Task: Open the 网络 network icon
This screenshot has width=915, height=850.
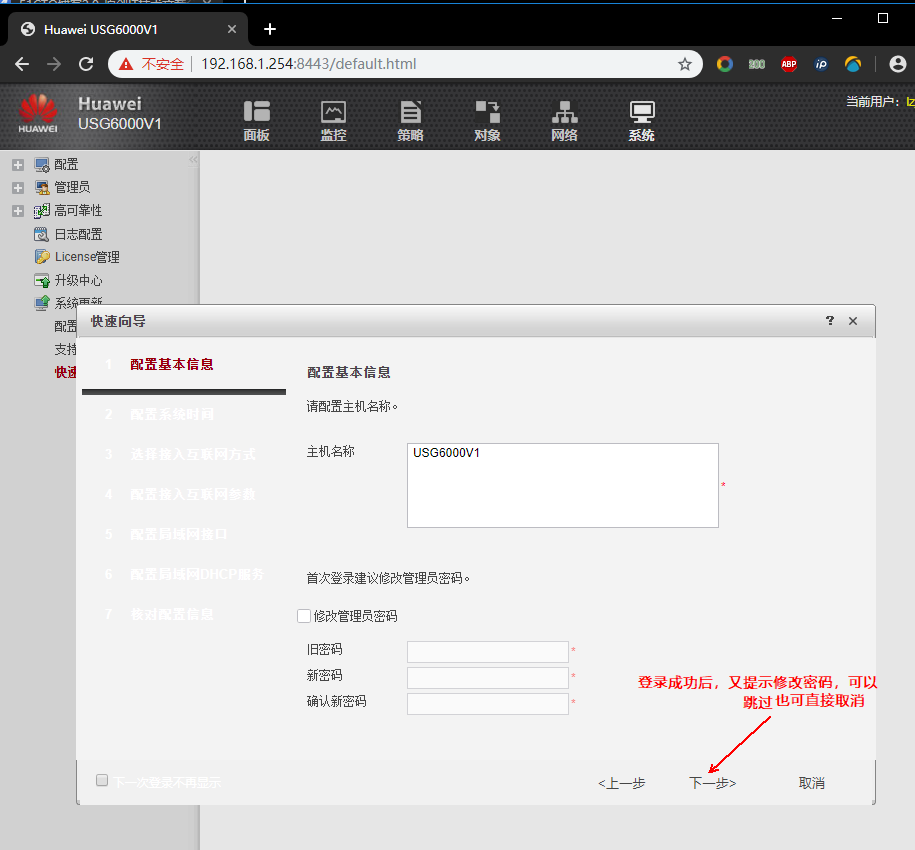Action: click(x=564, y=111)
